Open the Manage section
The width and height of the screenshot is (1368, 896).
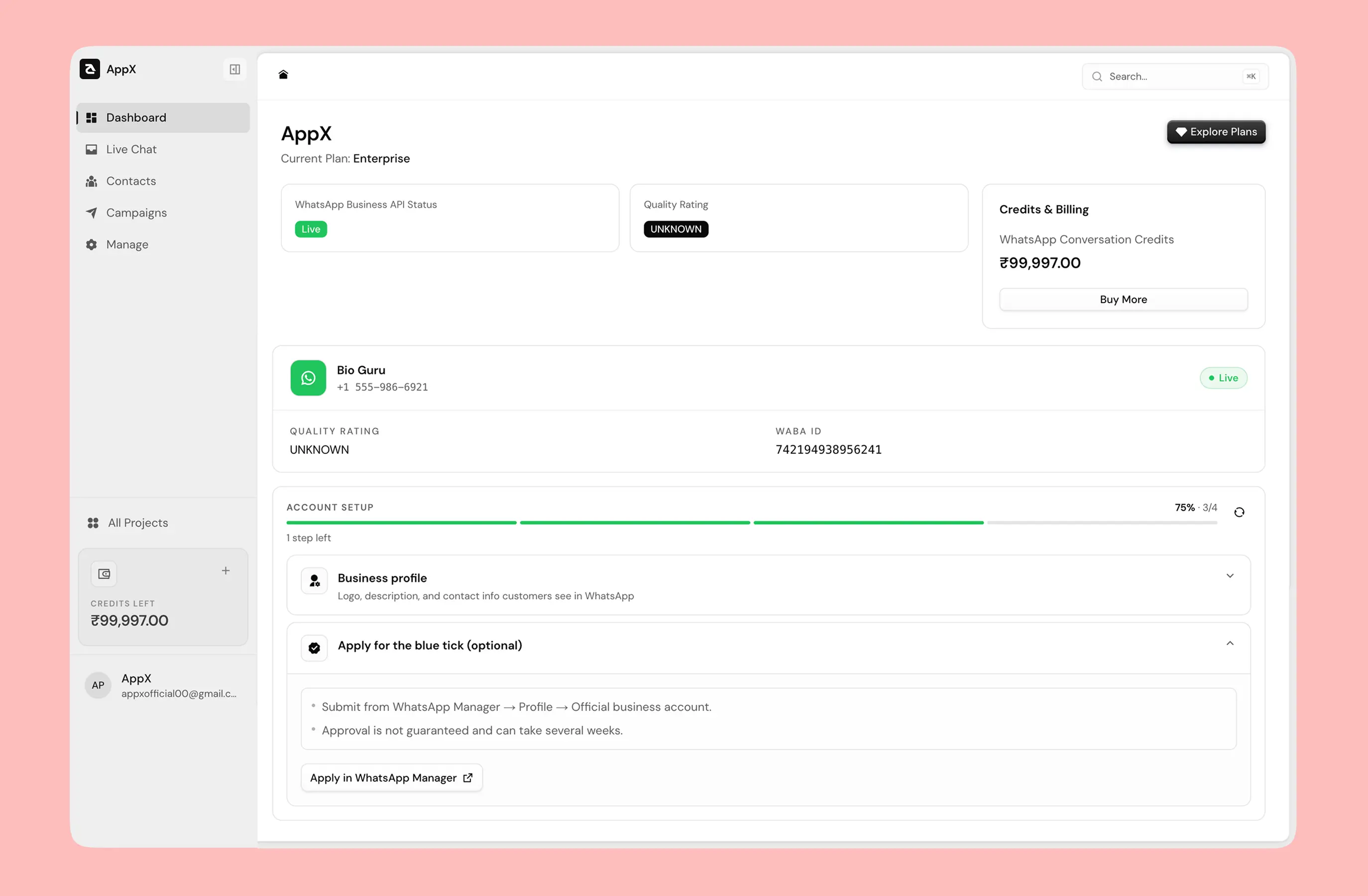click(x=163, y=244)
